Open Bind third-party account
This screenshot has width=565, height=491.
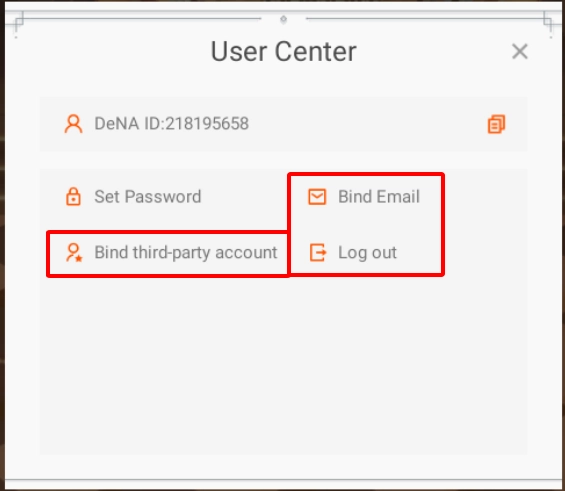186,253
